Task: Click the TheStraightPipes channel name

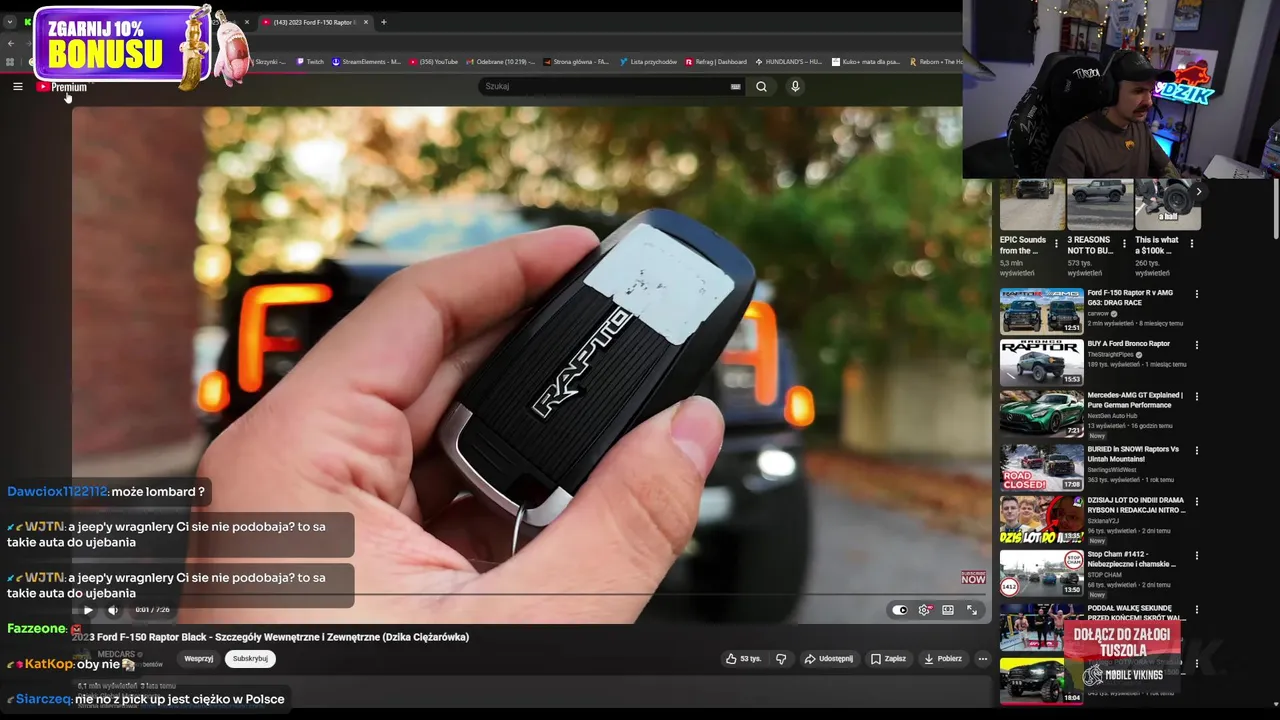Action: click(1111, 354)
